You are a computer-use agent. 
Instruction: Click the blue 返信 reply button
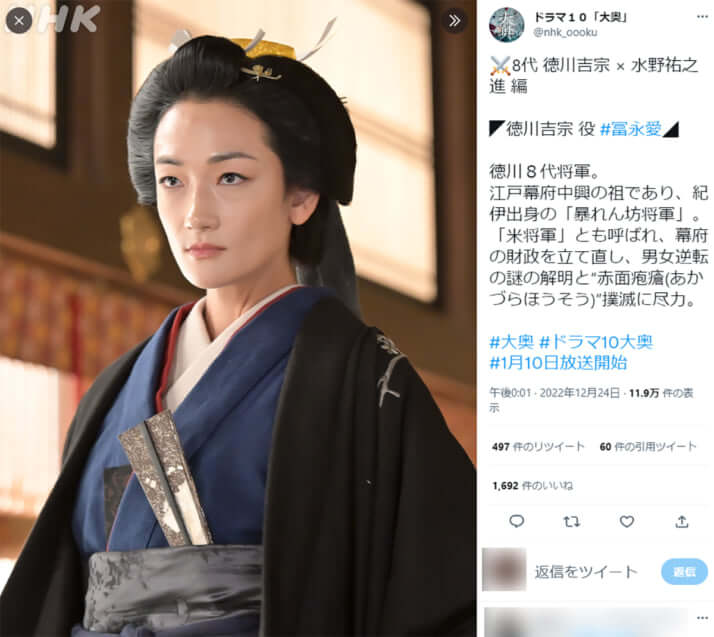pyautogui.click(x=684, y=572)
